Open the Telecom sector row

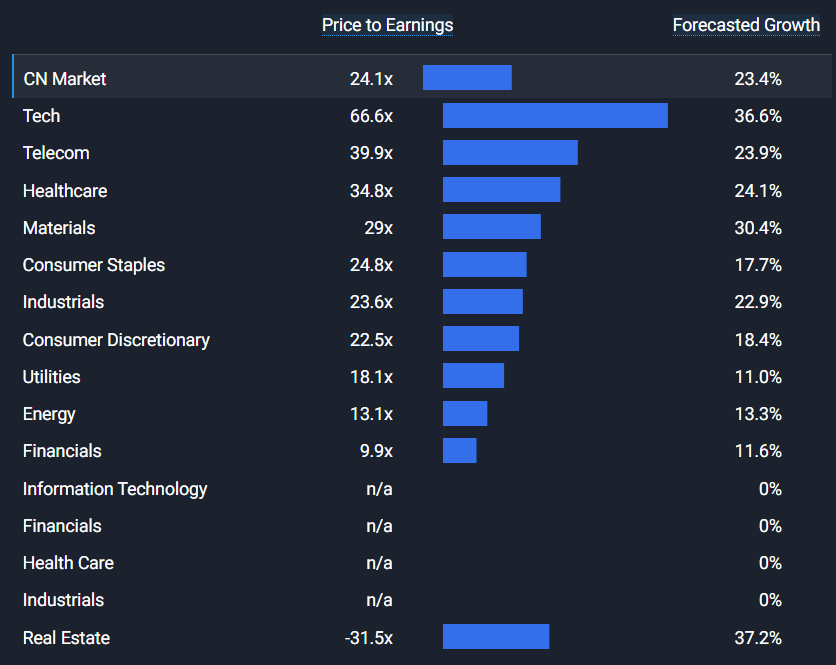pyautogui.click(x=56, y=153)
